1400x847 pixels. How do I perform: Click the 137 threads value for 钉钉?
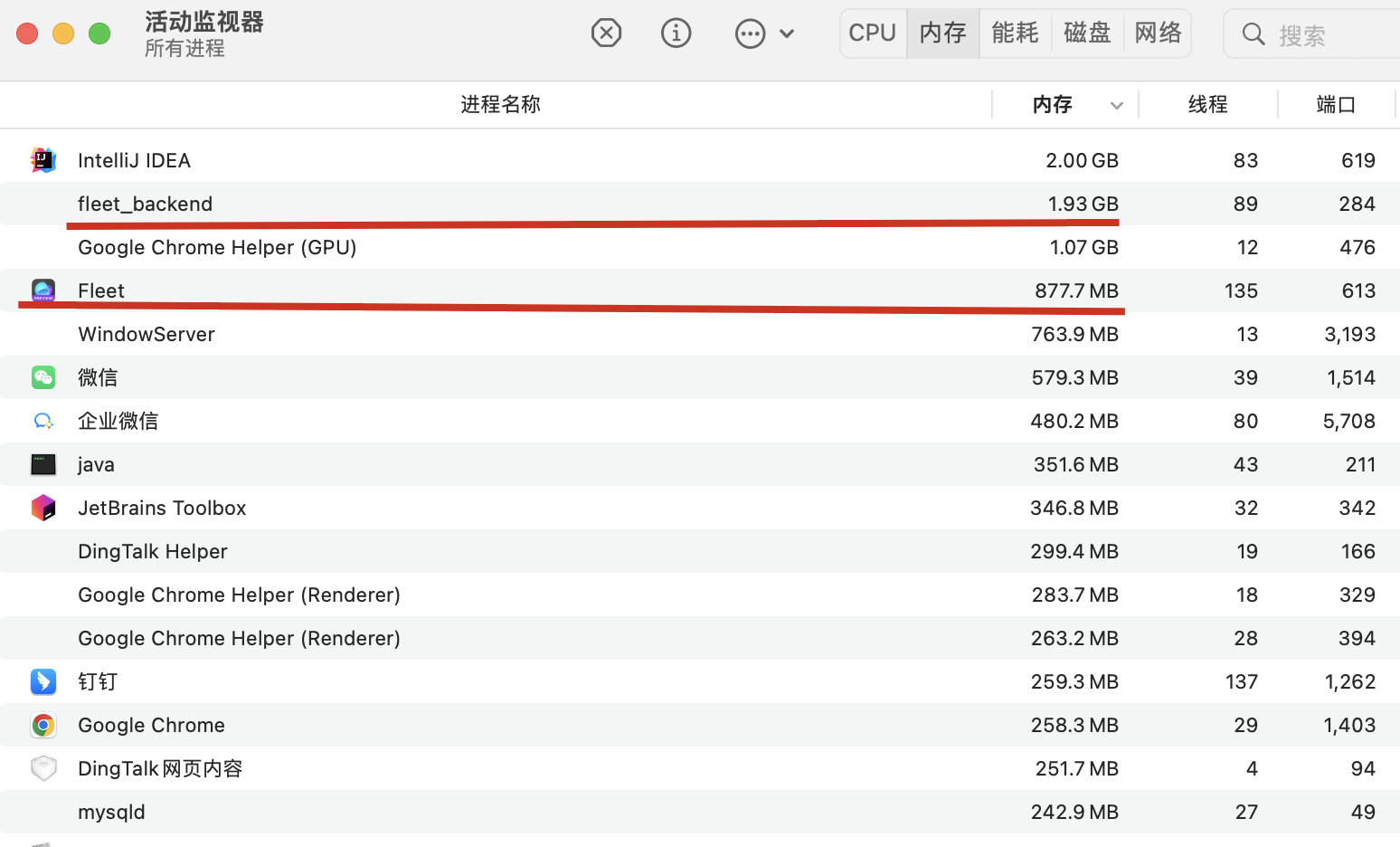coord(1242,681)
